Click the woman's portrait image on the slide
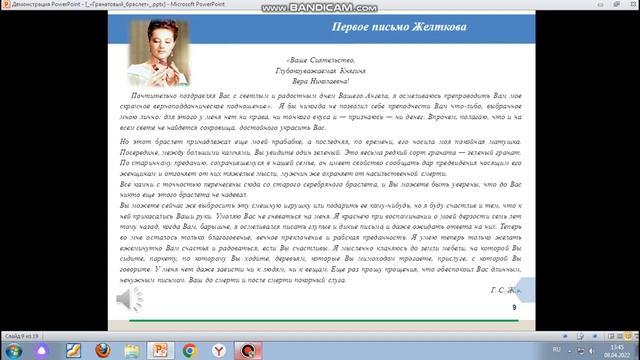 pos(159,53)
